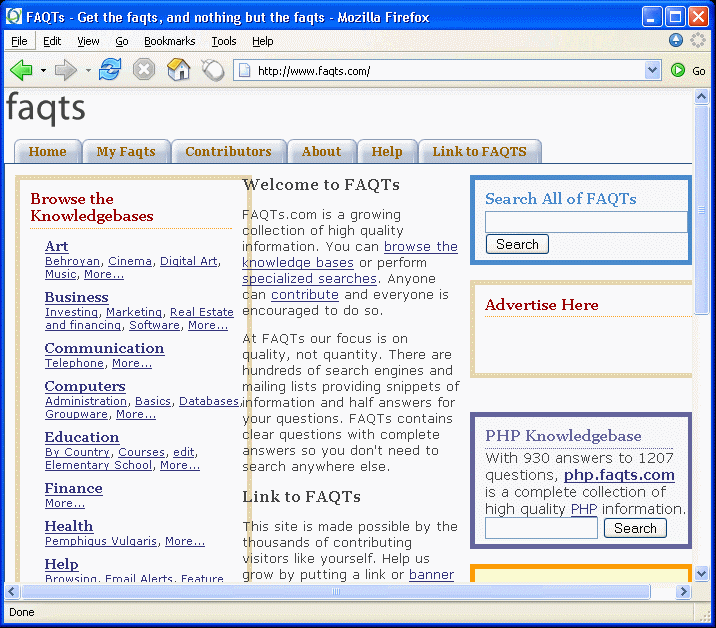This screenshot has height=628, width=716.
Task: Click the Courses link under Education
Action: (x=142, y=452)
